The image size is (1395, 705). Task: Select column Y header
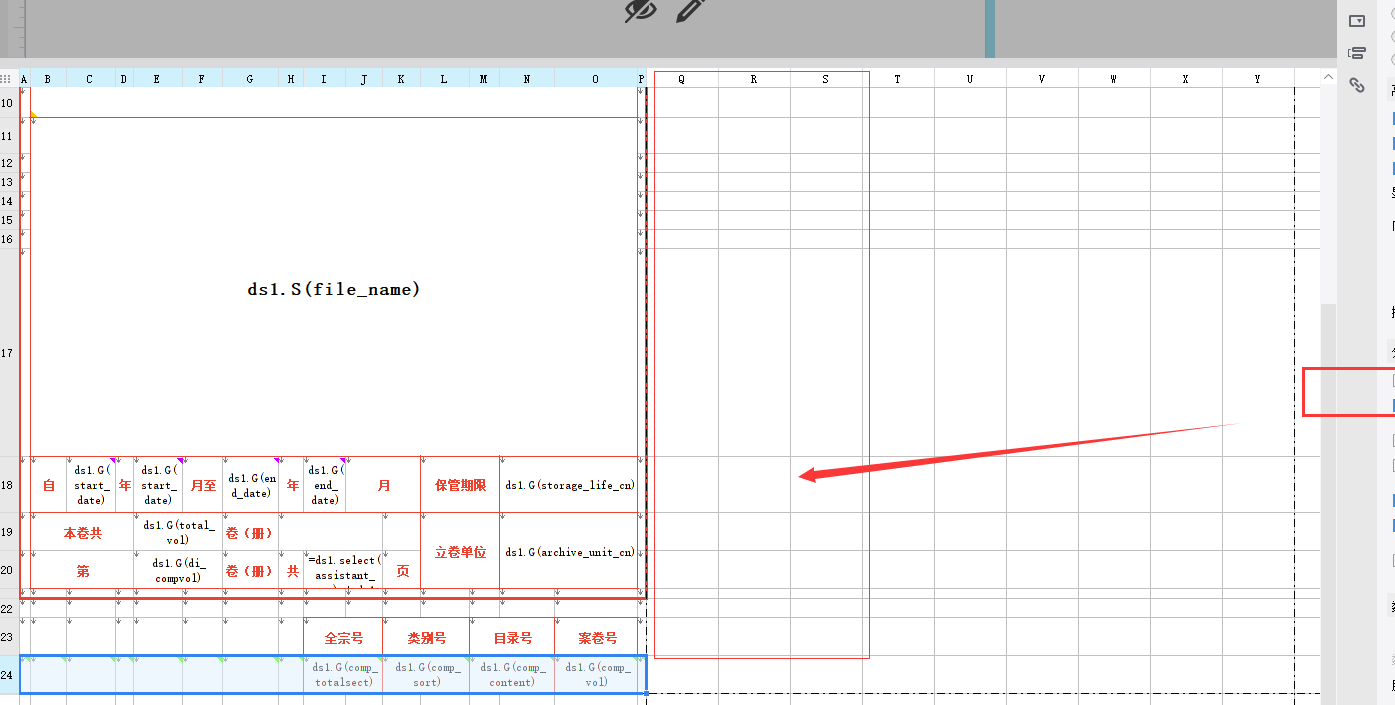(1258, 79)
